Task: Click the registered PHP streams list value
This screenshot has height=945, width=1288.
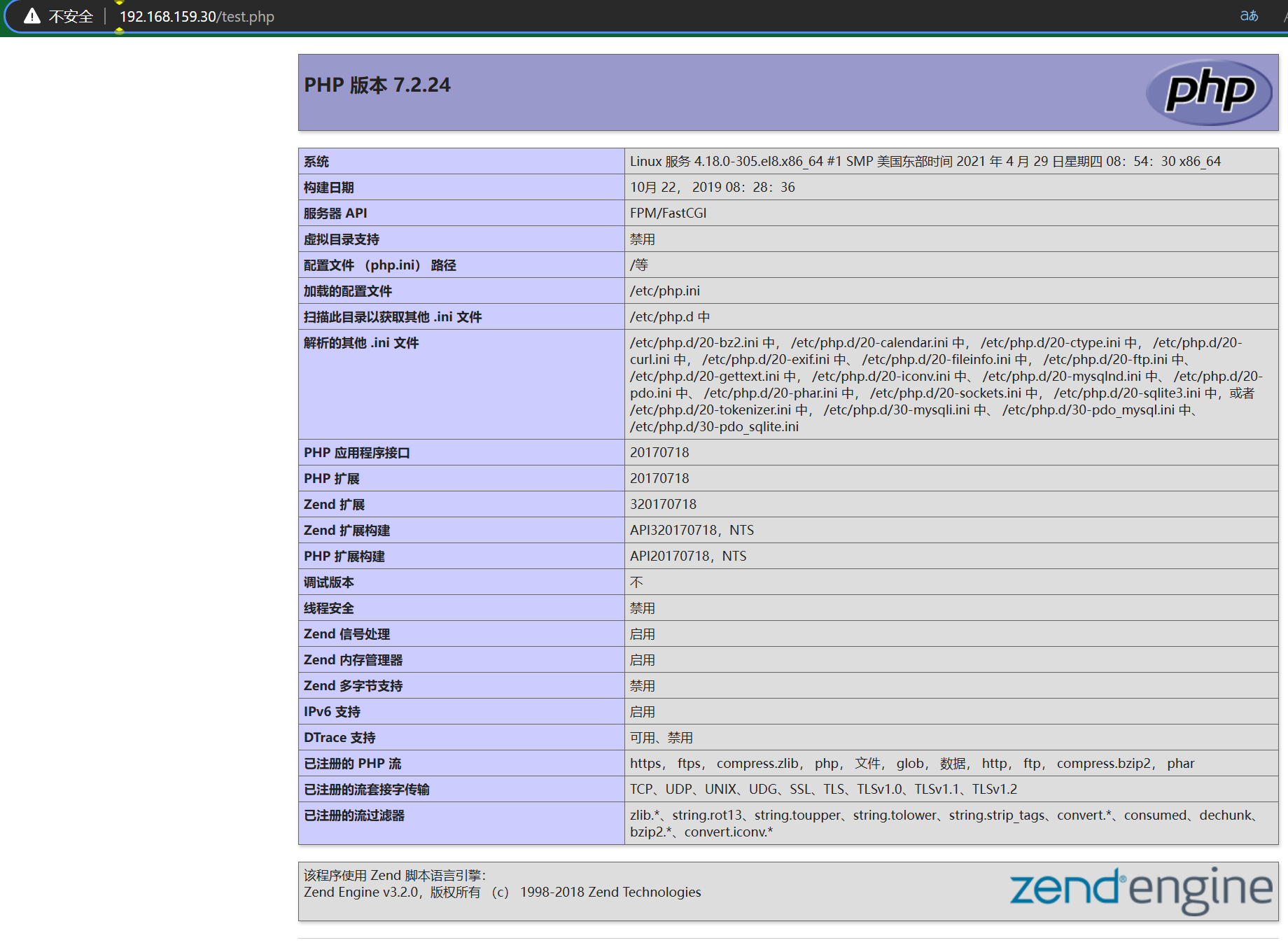Action: [912, 763]
